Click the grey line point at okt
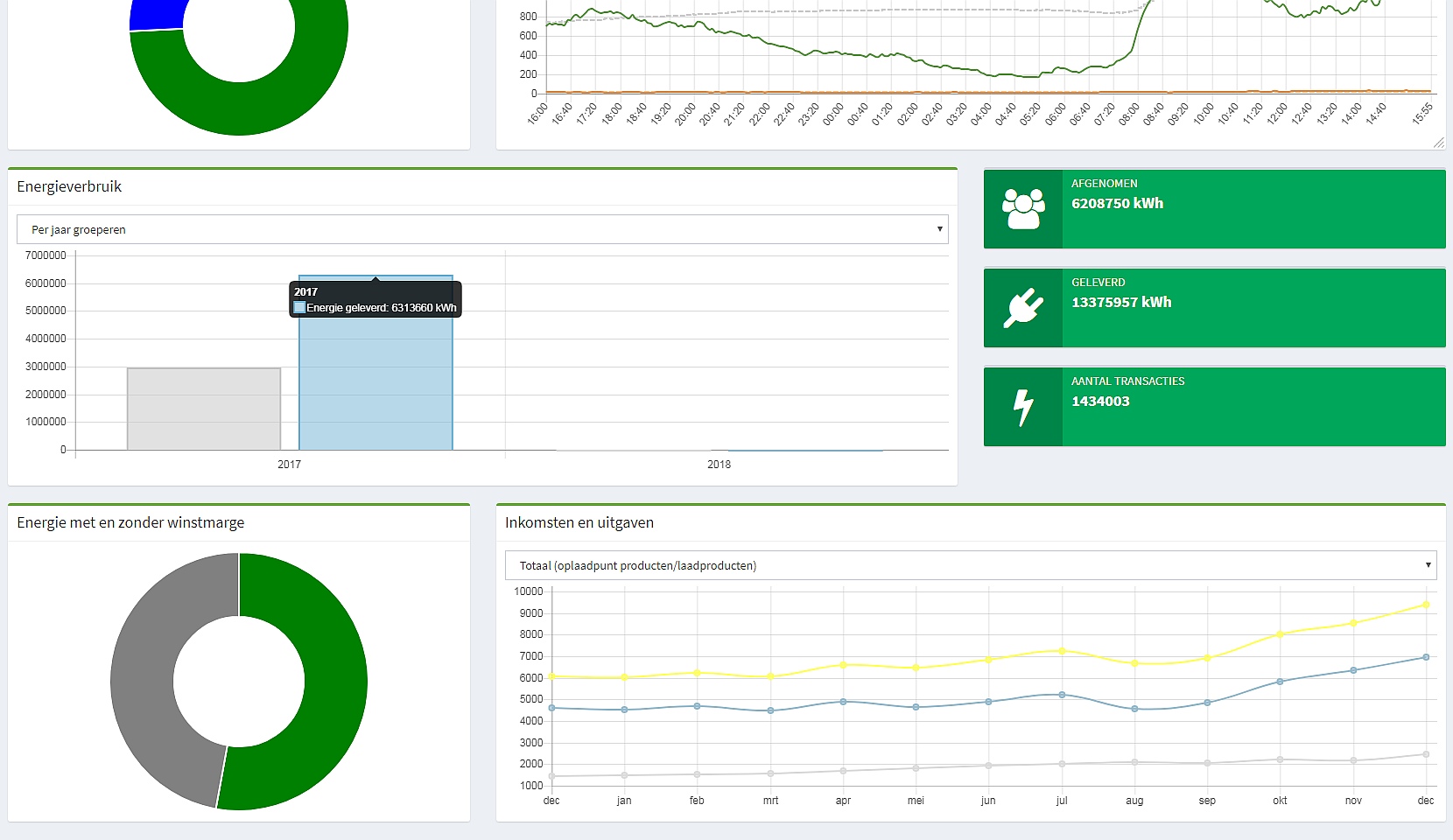This screenshot has width=1453, height=840. (1281, 759)
